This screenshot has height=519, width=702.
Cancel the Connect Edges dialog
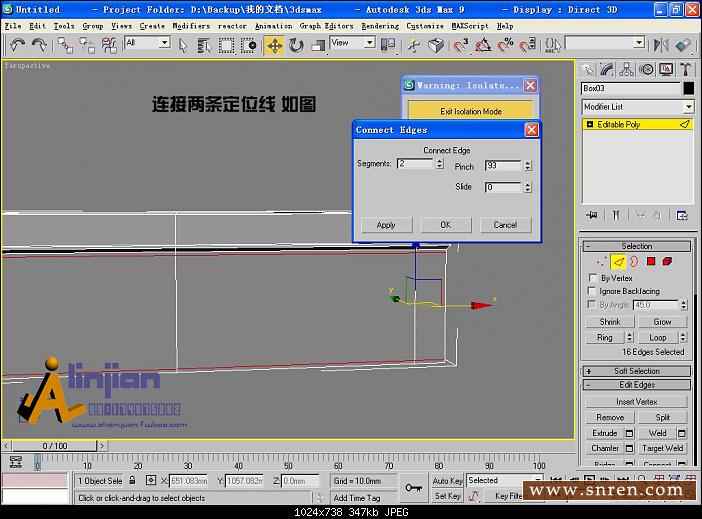(505, 225)
